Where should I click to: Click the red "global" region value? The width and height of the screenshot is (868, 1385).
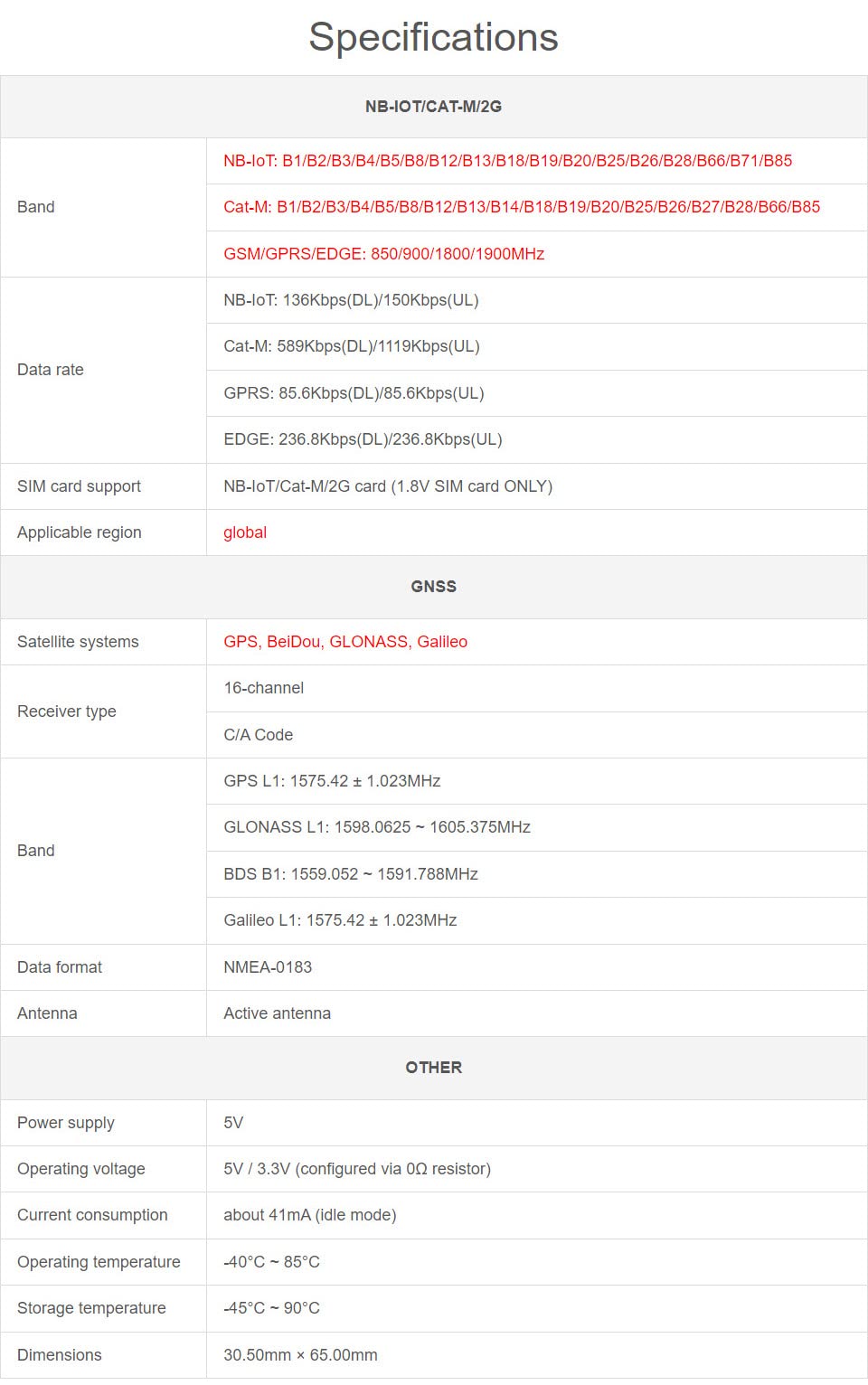click(245, 532)
